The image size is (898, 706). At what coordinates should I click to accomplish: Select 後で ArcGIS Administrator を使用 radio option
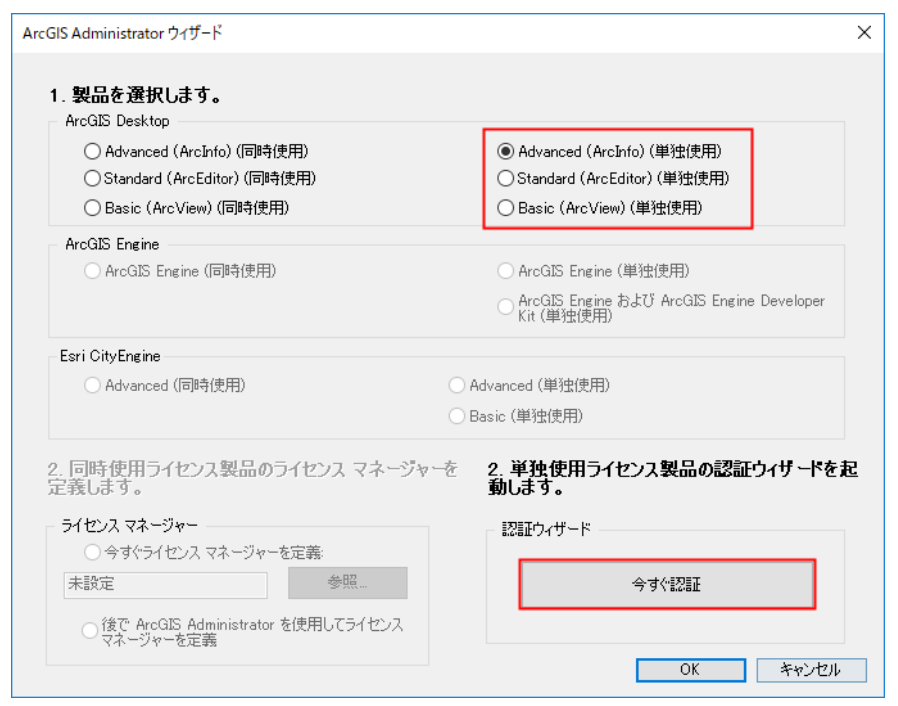(x=89, y=630)
